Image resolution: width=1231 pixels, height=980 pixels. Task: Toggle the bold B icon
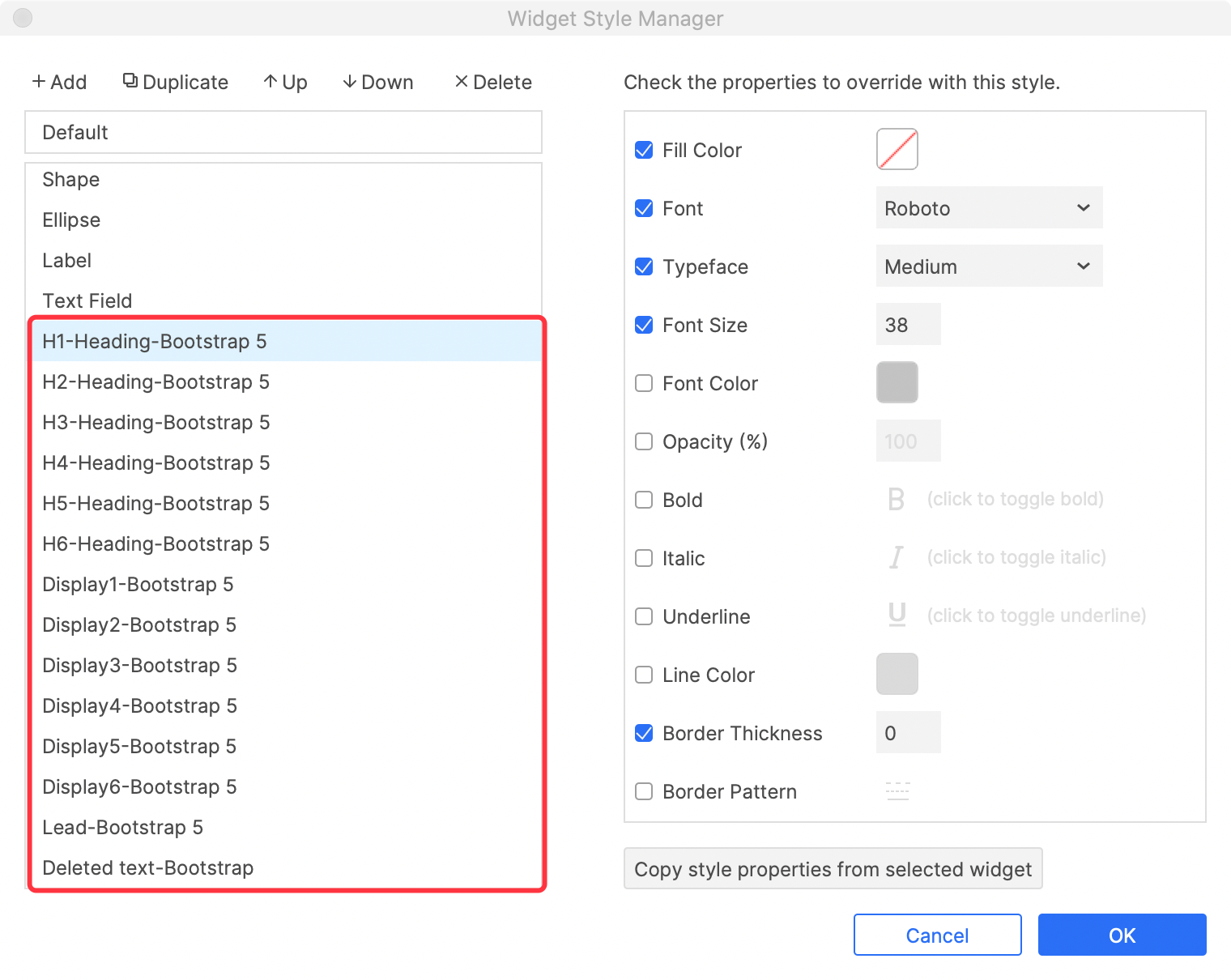point(896,499)
